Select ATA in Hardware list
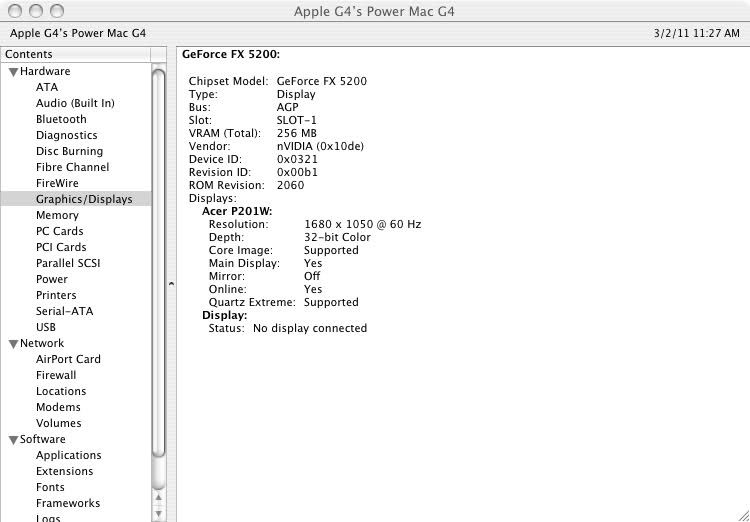750x522 pixels. pos(47,87)
